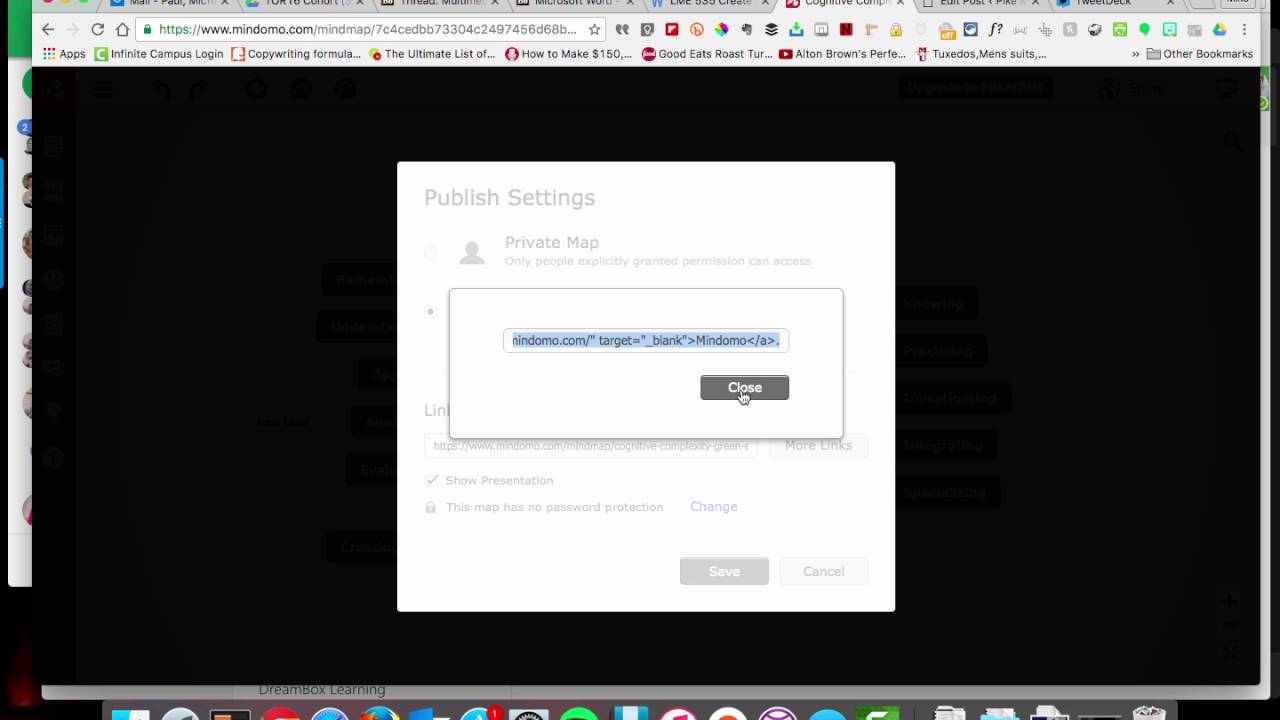Screen dimensions: 1280x720
Task: Click the red Netflix N extension icon
Action: 846,30
